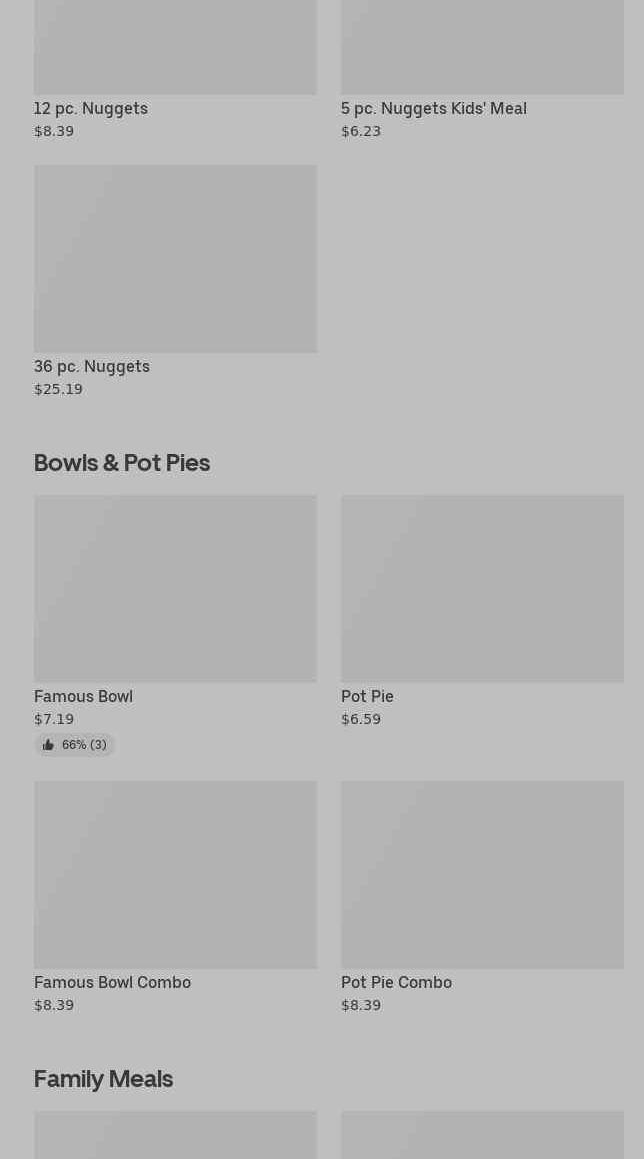Click the 66% (3) rating badge text
644x1159 pixels.
(84, 745)
